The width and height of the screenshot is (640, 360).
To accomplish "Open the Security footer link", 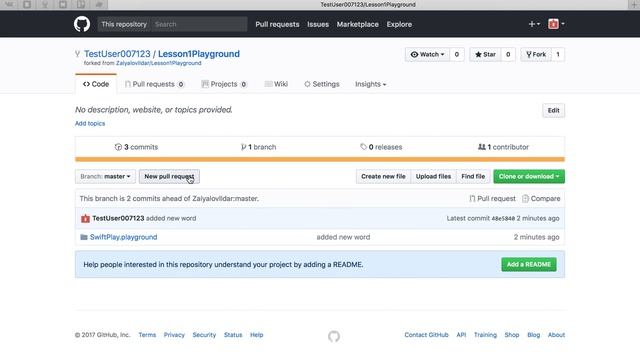I will click(x=204, y=335).
